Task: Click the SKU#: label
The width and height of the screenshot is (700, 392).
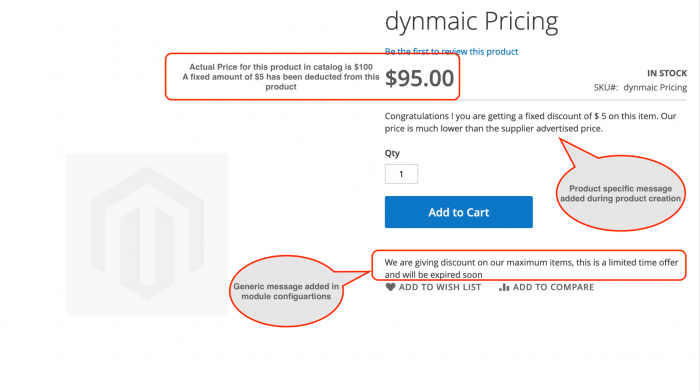Action: (x=606, y=88)
